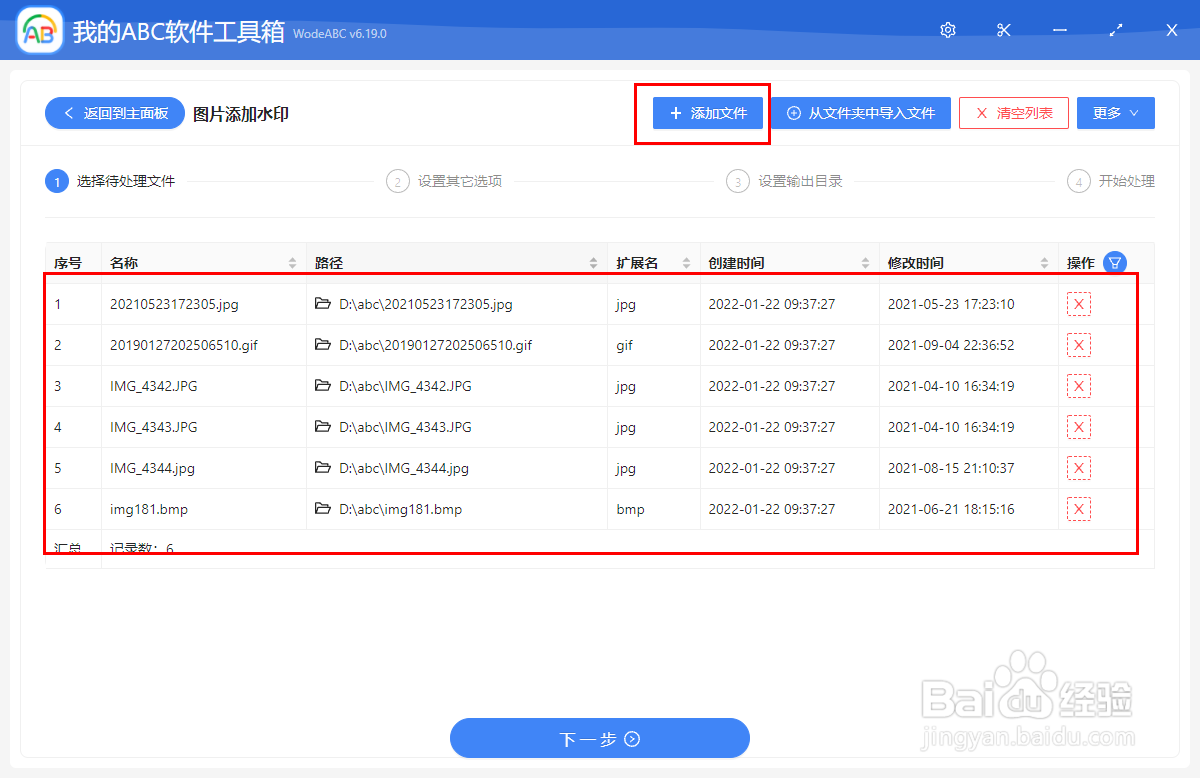Remove img181.bmp using its X icon
The image size is (1200, 778).
pos(1079,509)
